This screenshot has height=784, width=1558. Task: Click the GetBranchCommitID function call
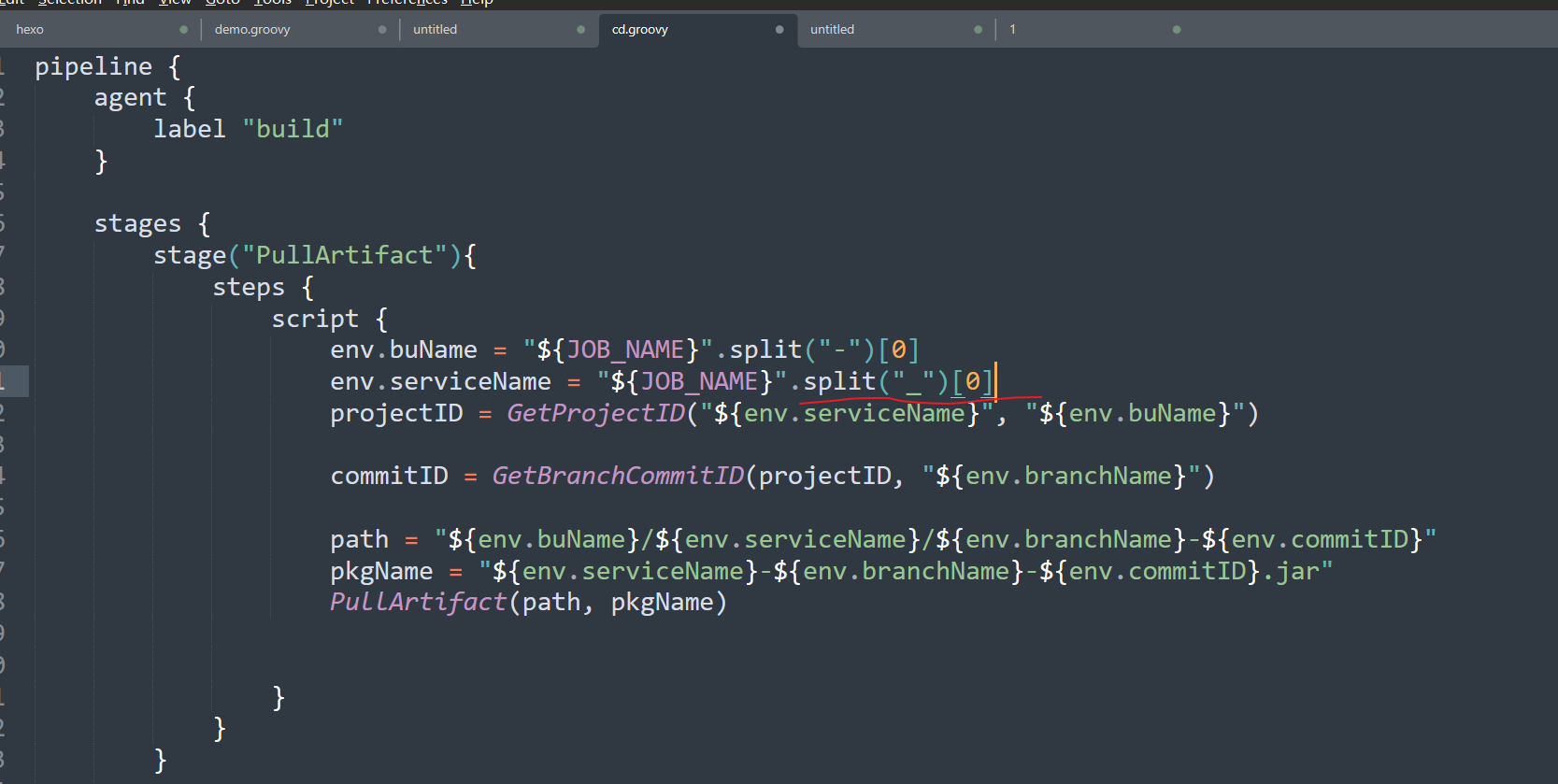(618, 477)
